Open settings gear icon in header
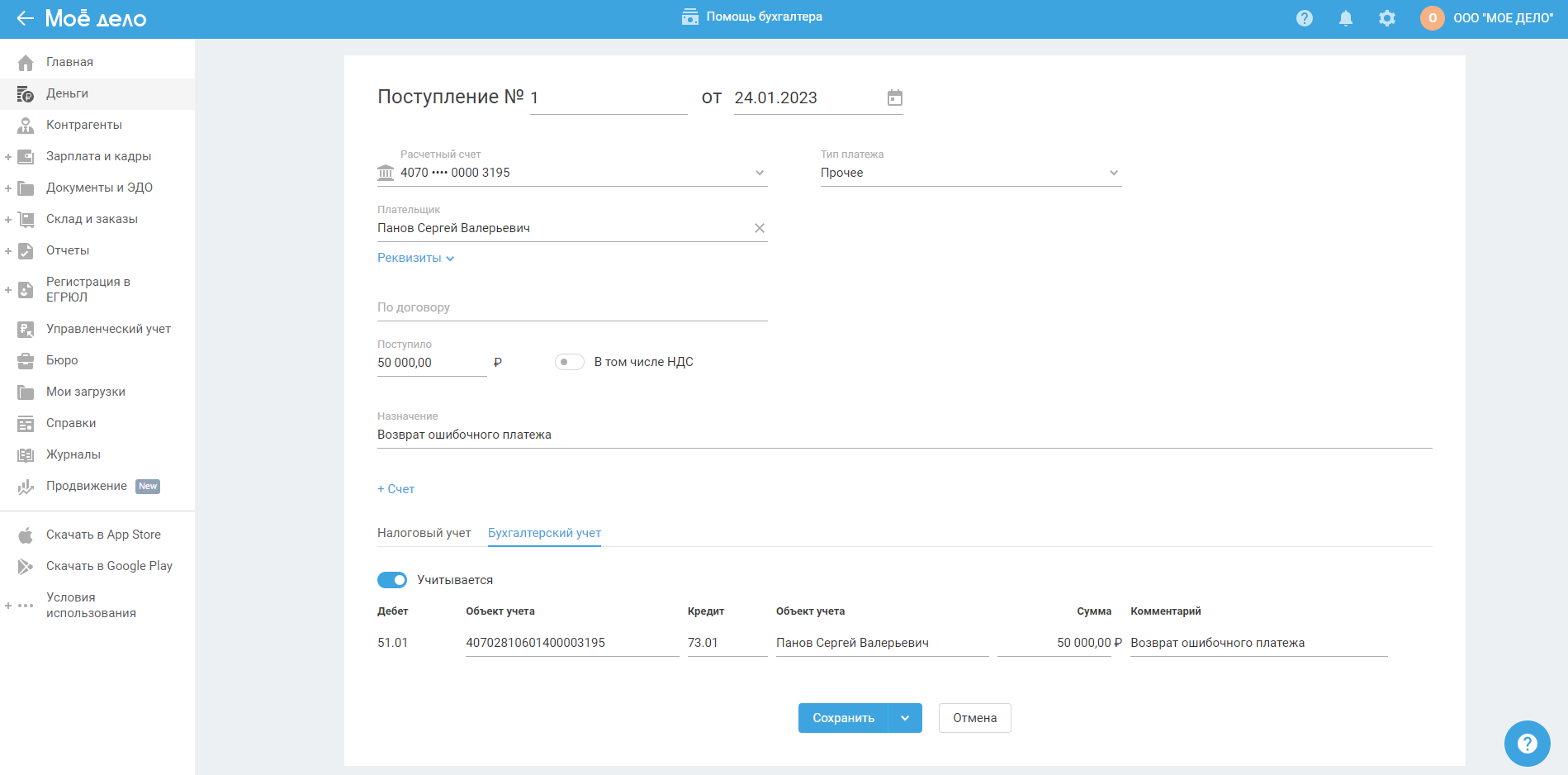 [x=1386, y=18]
